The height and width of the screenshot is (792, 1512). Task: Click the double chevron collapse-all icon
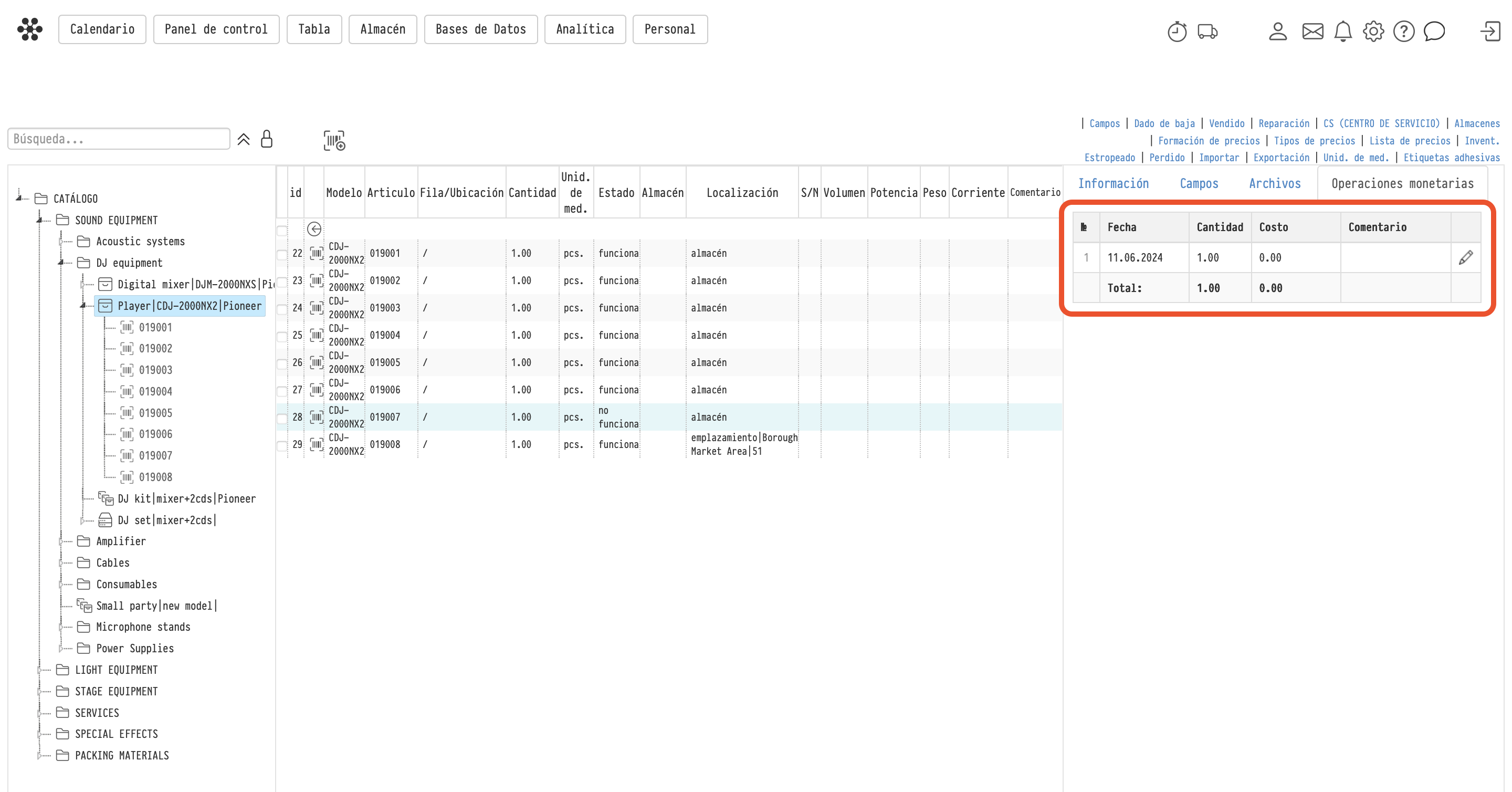point(244,140)
